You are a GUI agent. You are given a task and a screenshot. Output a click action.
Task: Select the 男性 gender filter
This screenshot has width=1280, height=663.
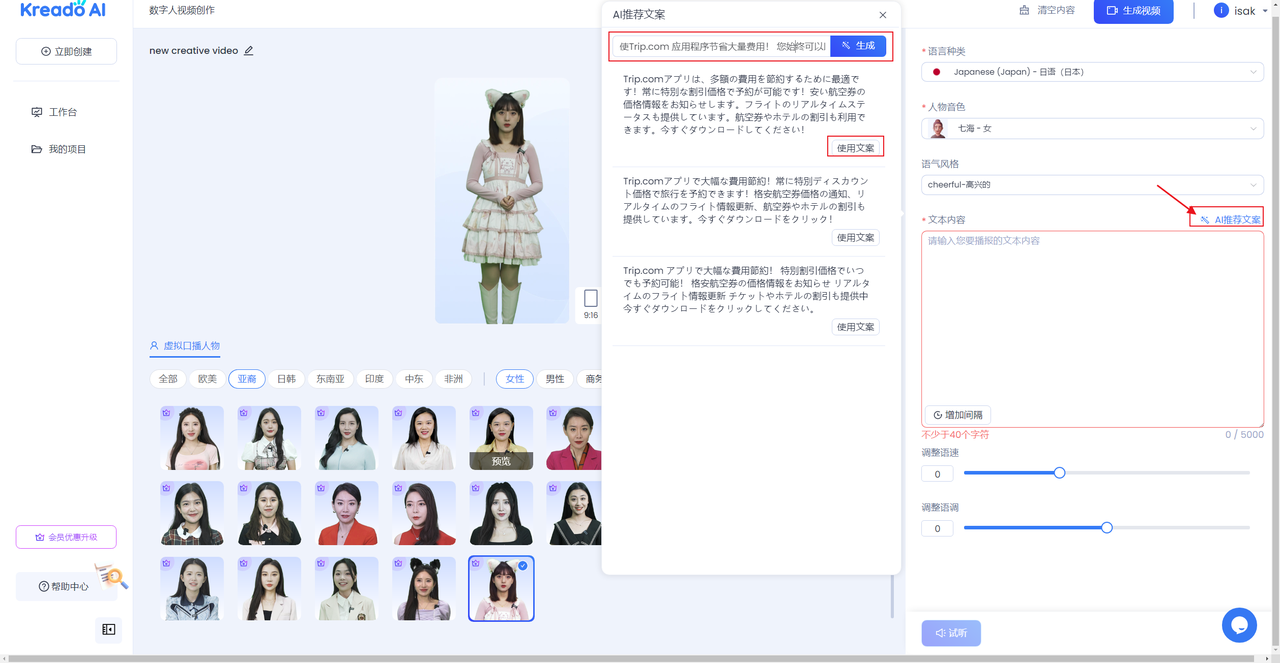tap(555, 379)
